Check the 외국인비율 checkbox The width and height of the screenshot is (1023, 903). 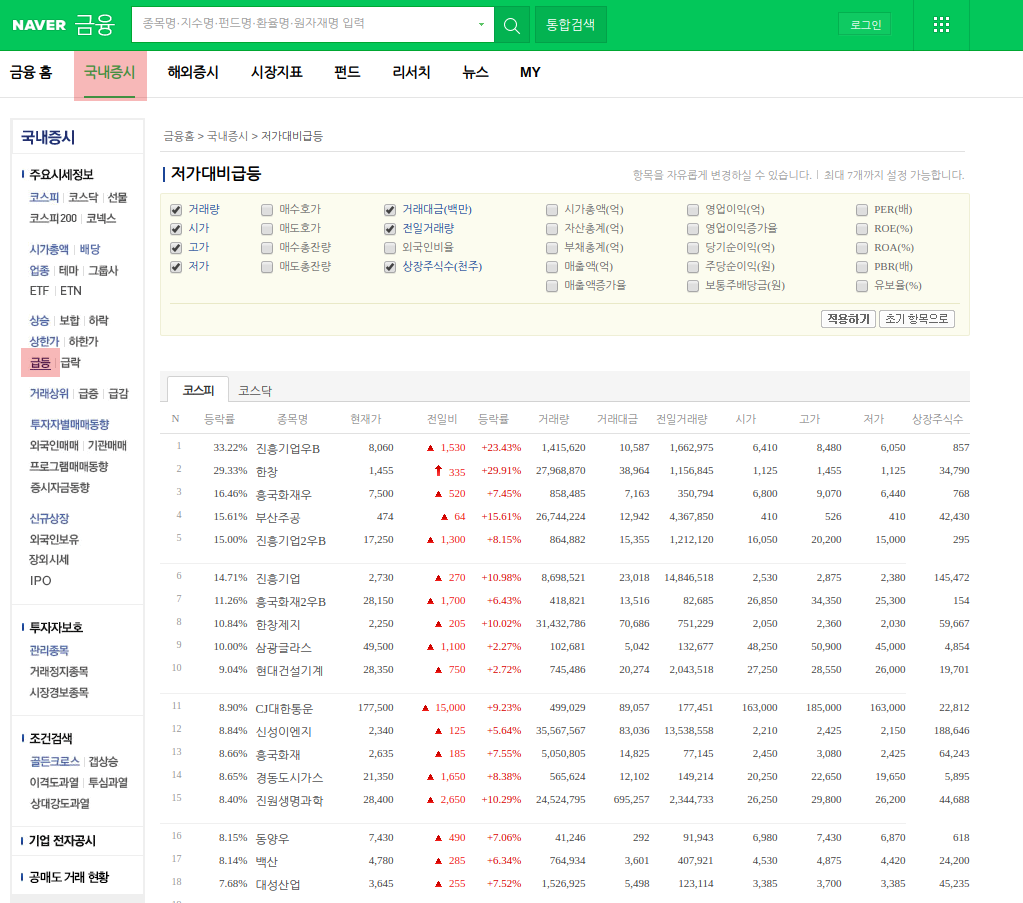coord(389,248)
